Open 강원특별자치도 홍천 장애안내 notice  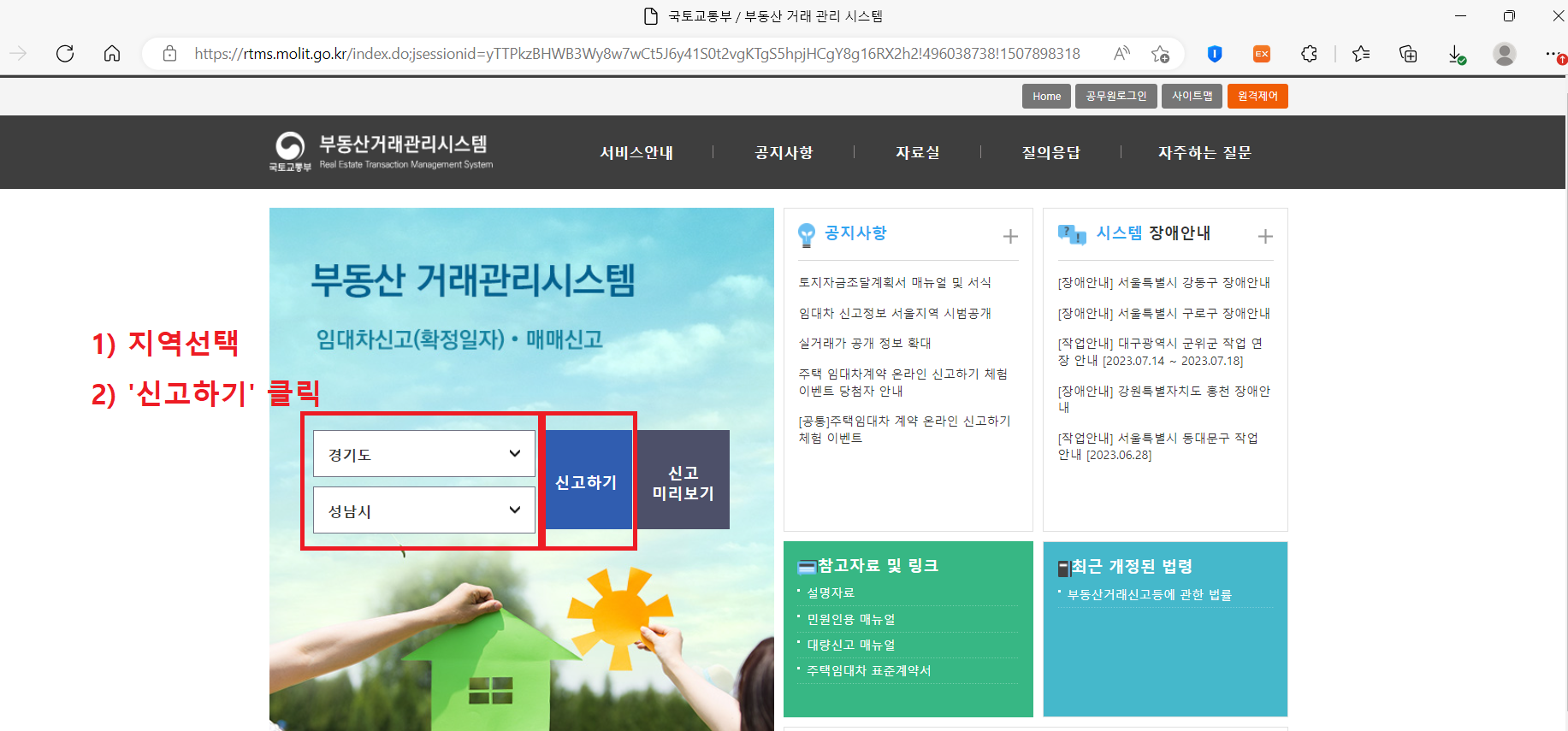1164,398
